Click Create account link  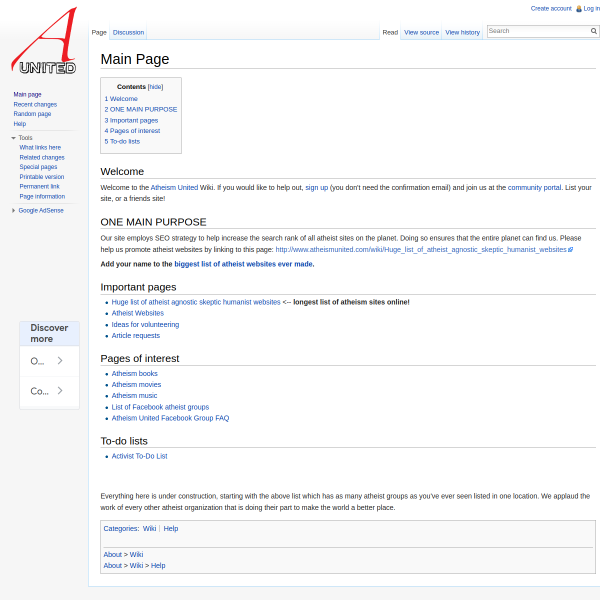pos(551,8)
